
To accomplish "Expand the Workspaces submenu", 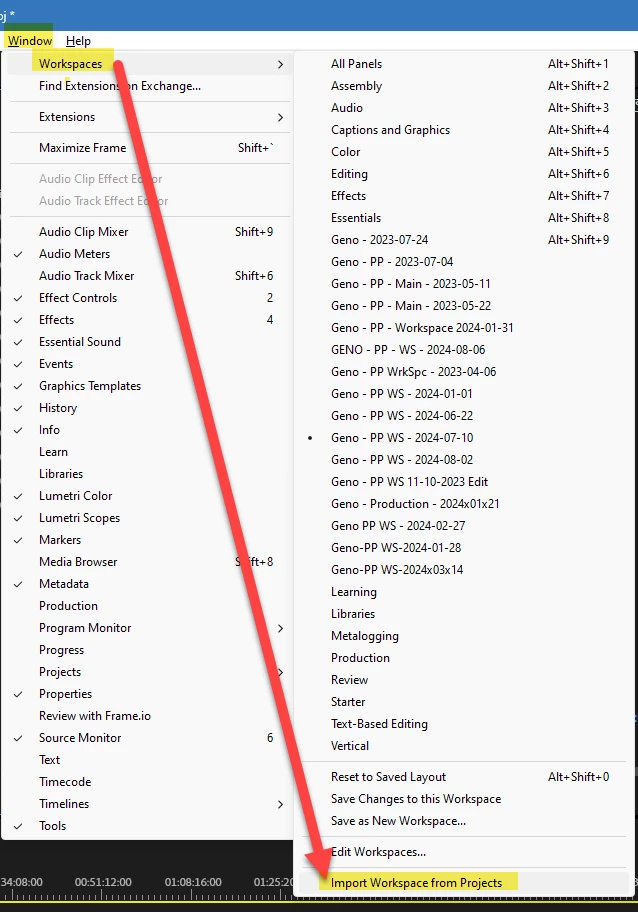I will (149, 64).
